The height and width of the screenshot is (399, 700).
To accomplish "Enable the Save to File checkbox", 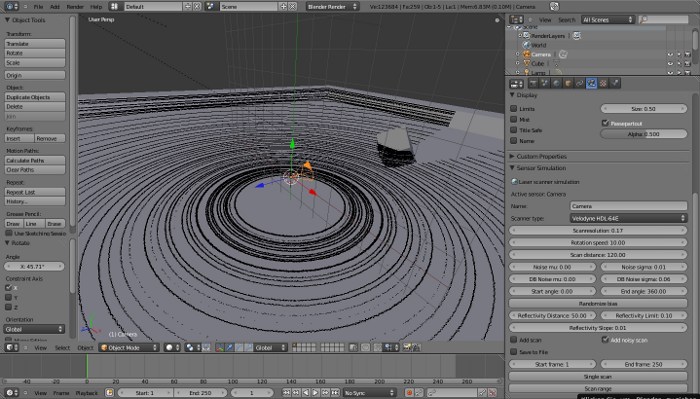I will pyautogui.click(x=514, y=352).
